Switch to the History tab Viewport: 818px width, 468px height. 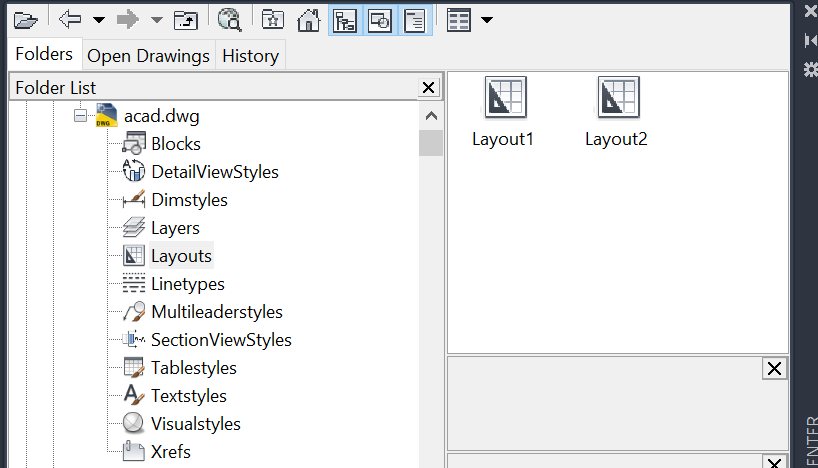(x=250, y=56)
